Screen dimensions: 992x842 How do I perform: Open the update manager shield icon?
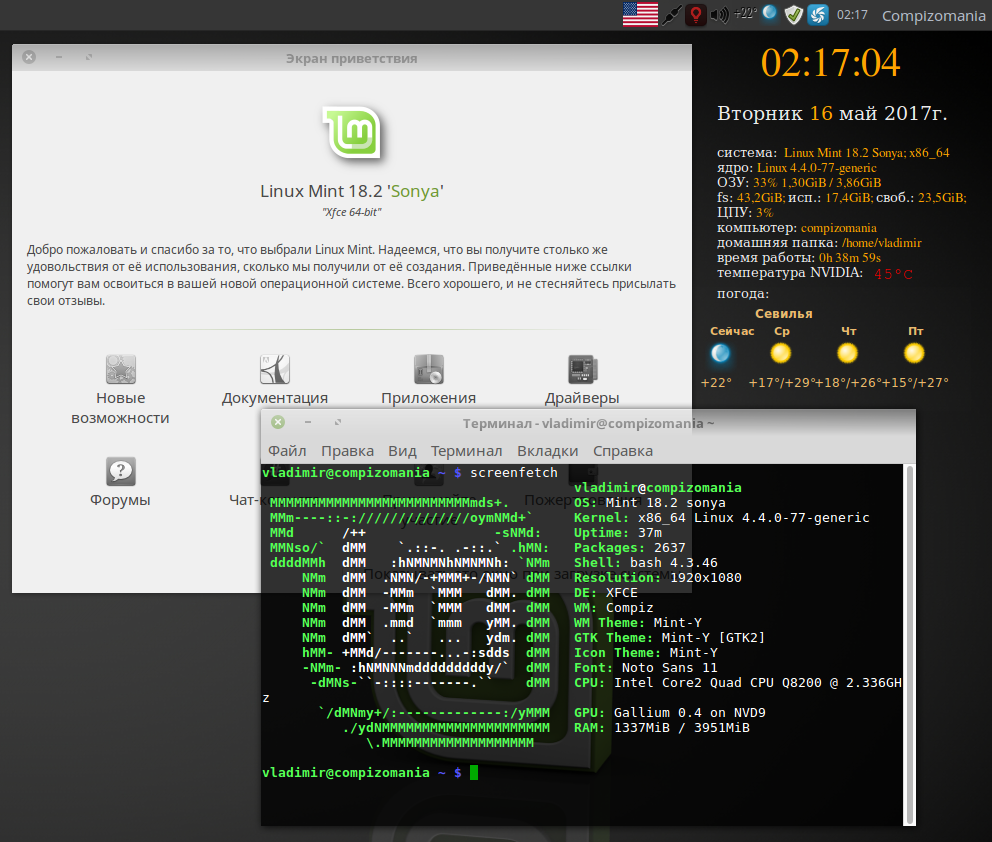(x=793, y=15)
